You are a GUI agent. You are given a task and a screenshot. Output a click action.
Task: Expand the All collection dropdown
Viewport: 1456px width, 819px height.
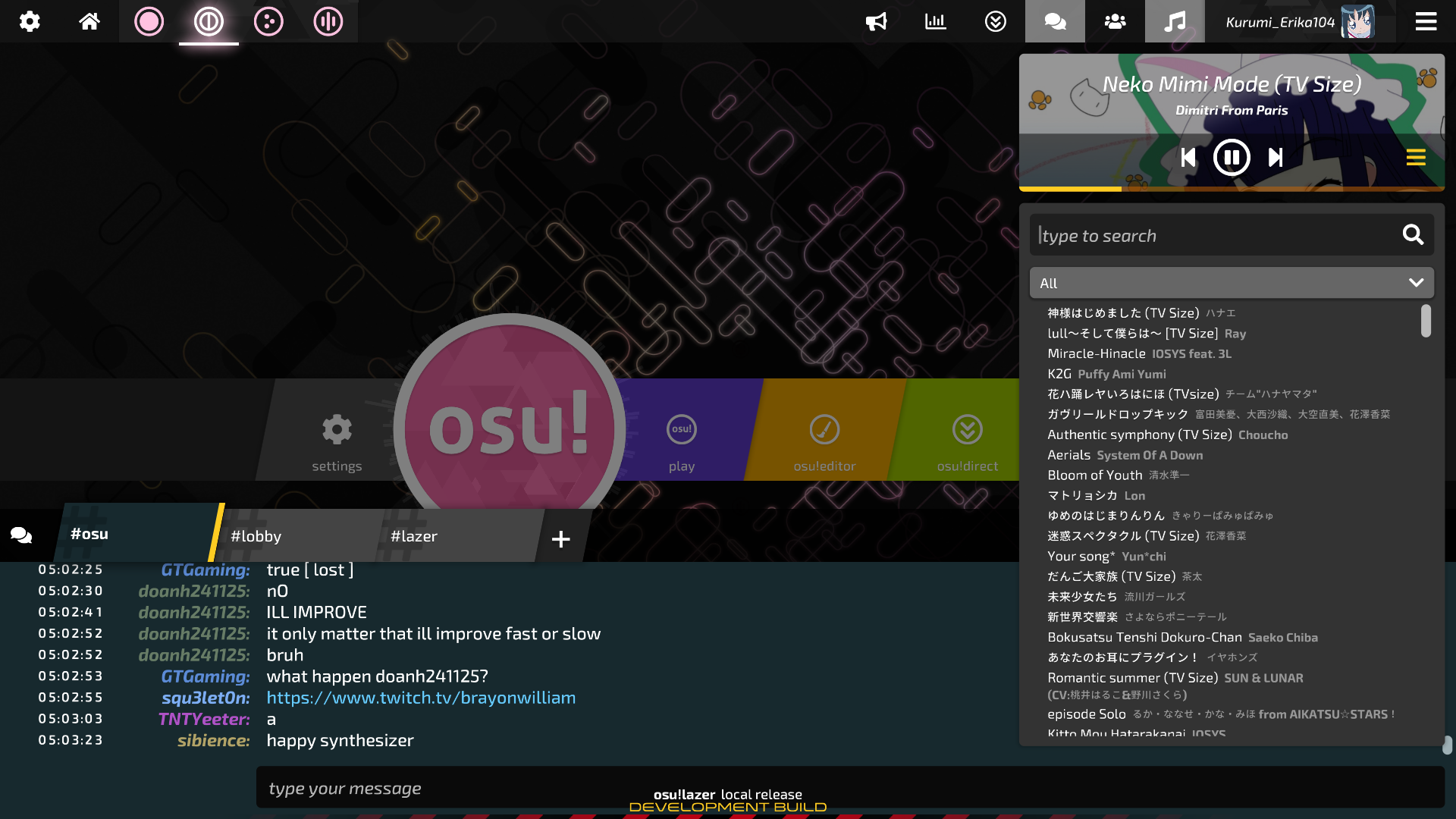(x=1232, y=283)
